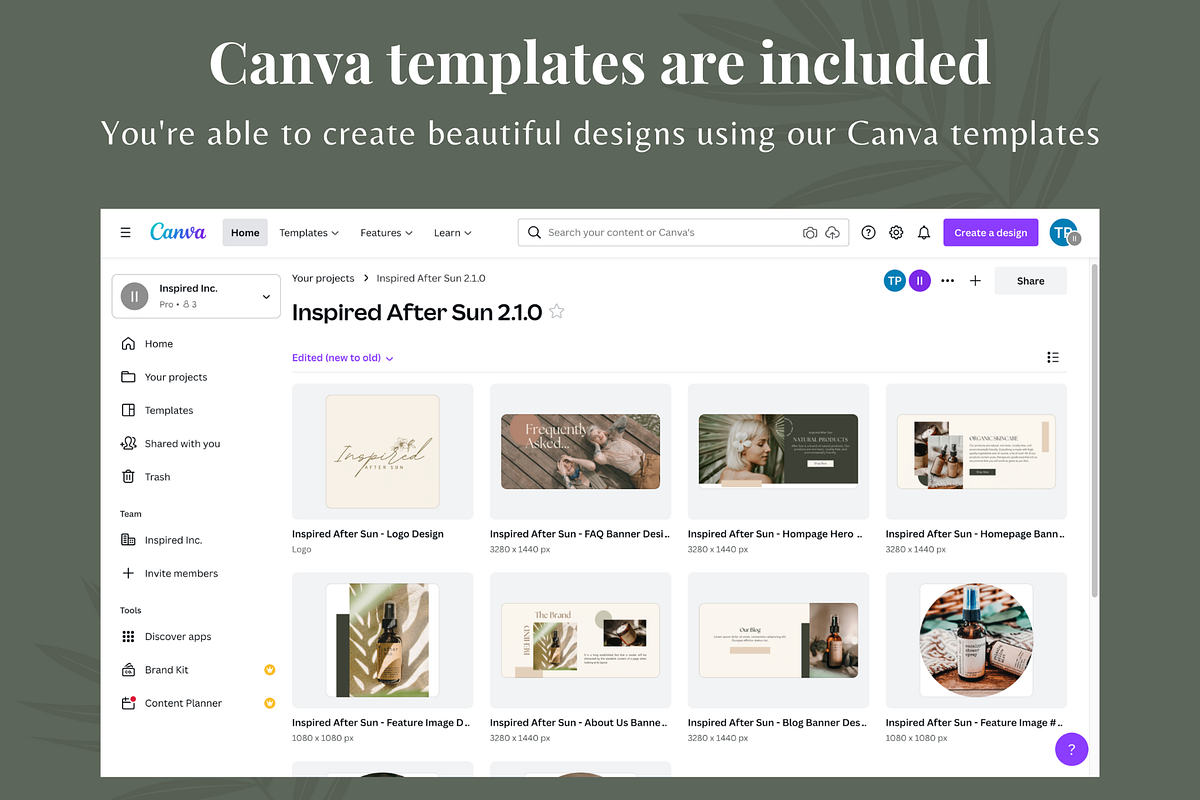Click the purple help bubble button
The image size is (1200, 800).
point(1071,749)
